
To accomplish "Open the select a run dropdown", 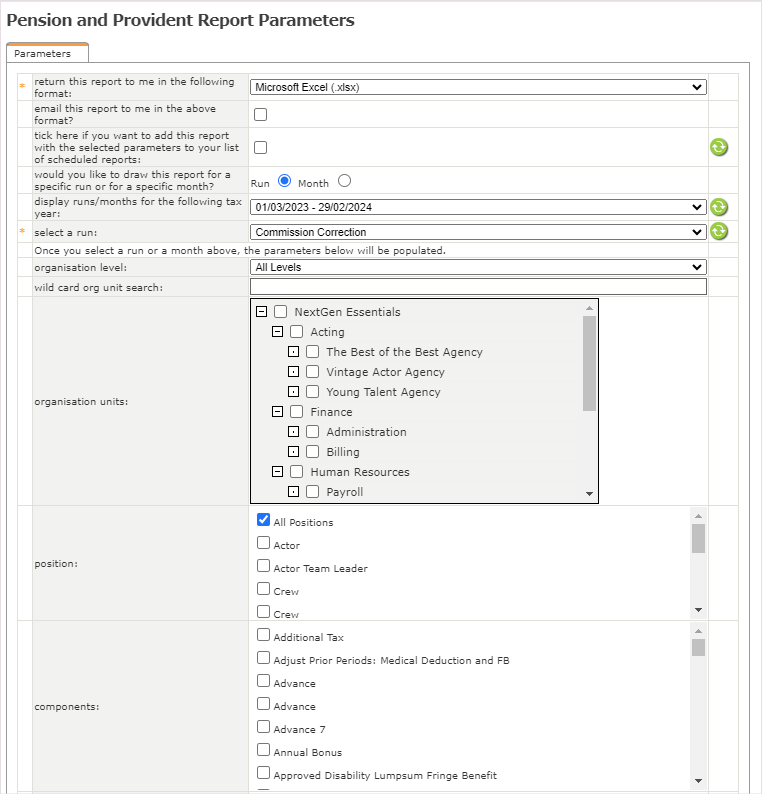I will [478, 232].
